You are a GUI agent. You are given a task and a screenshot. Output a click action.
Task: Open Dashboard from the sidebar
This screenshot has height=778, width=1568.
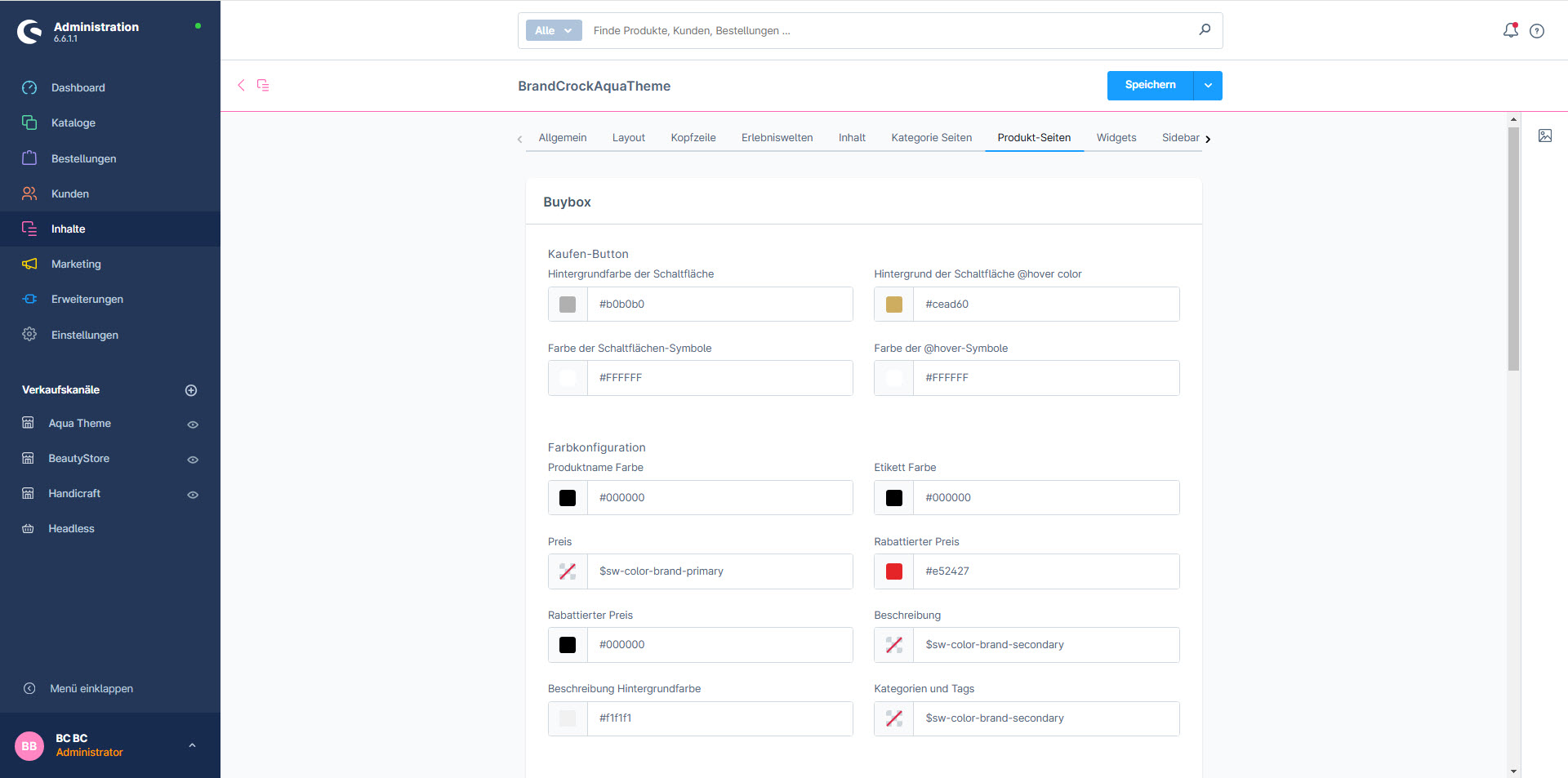78,87
